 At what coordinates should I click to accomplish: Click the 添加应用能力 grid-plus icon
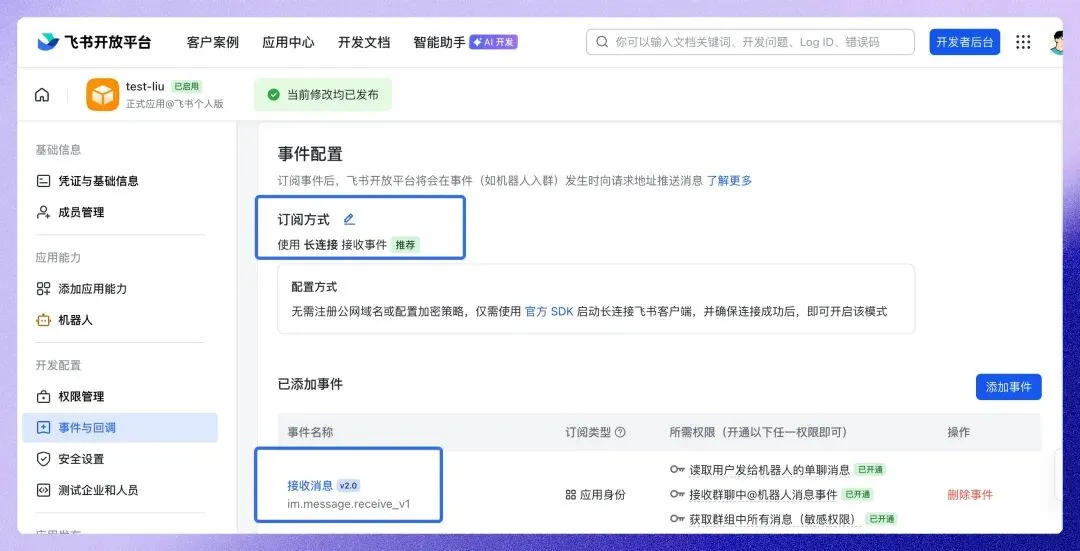[x=43, y=289]
